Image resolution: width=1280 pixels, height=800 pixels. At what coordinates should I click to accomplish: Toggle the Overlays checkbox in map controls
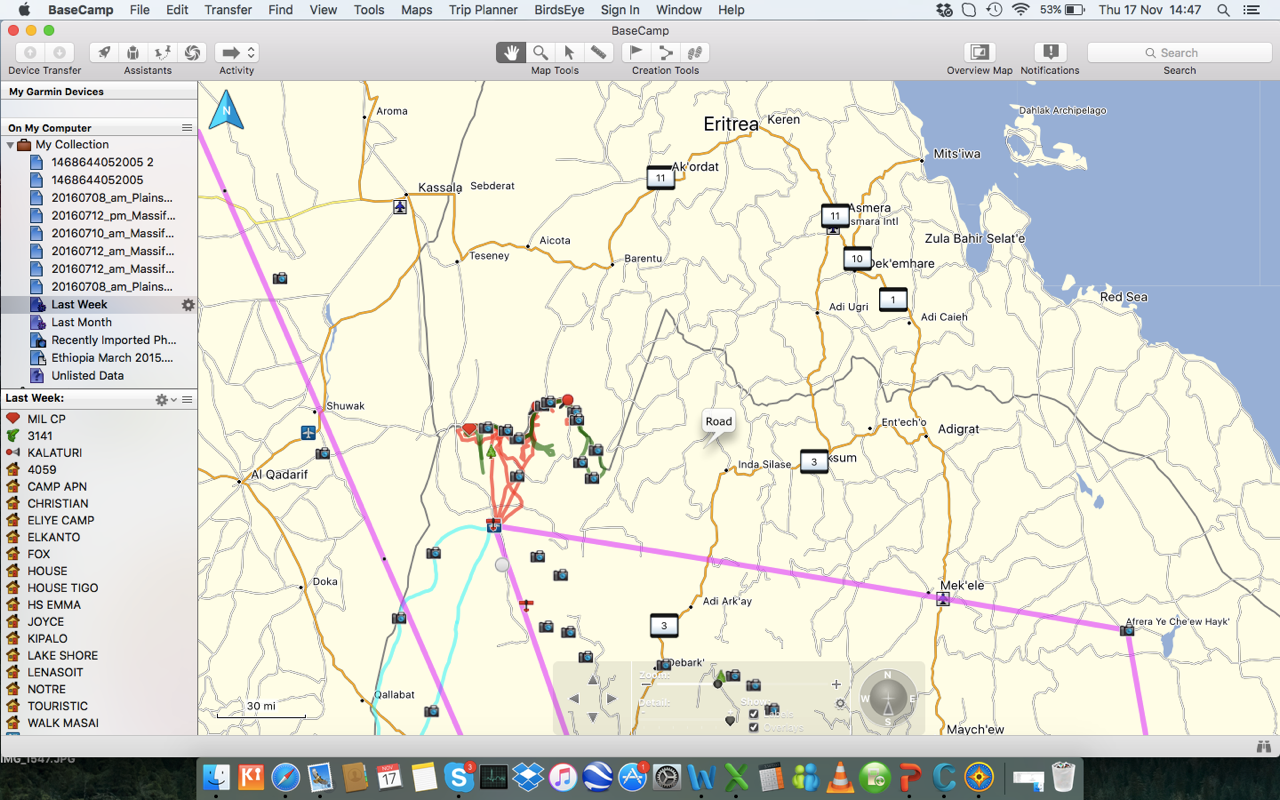pyautogui.click(x=753, y=727)
